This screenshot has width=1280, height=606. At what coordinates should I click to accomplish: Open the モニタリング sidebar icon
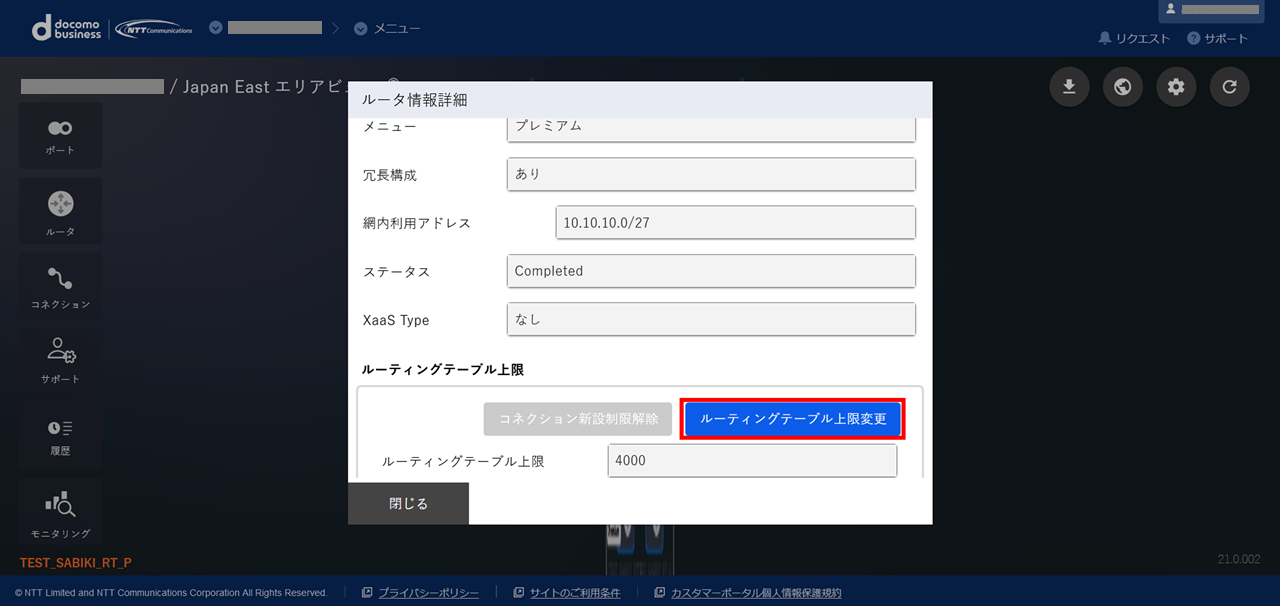60,513
